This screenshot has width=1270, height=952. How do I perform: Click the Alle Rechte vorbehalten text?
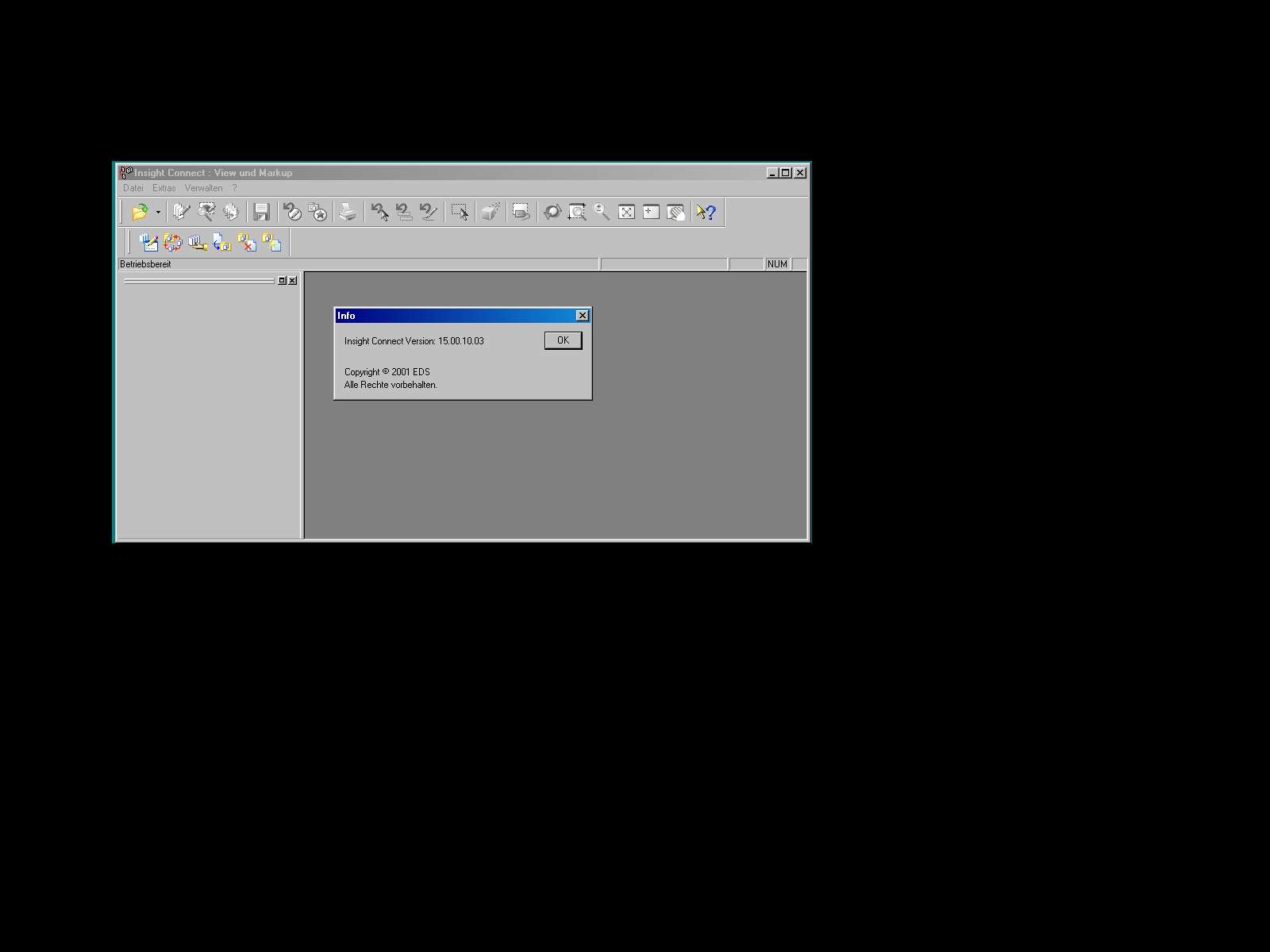(x=391, y=385)
